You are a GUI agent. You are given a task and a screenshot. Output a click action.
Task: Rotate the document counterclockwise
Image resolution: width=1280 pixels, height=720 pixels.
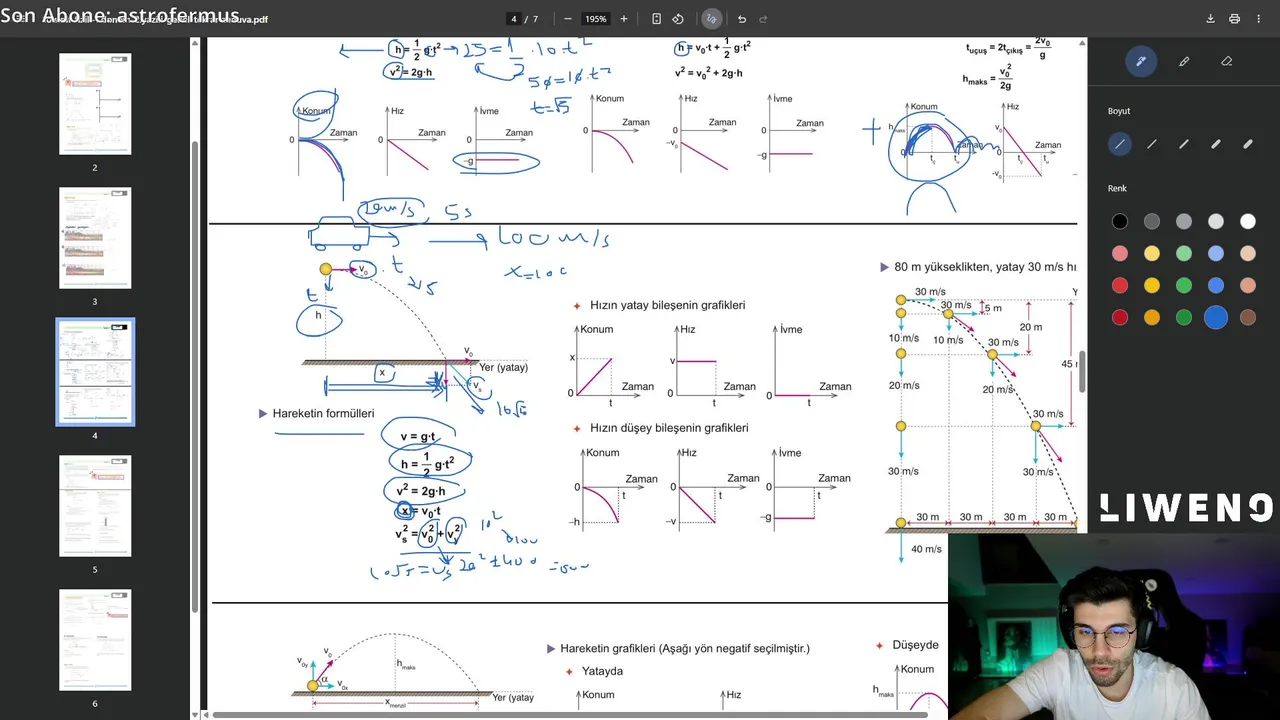tap(678, 19)
